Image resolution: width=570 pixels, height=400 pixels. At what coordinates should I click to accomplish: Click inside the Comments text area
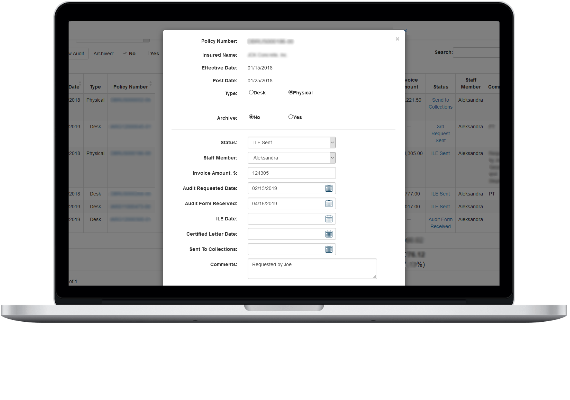(x=312, y=269)
